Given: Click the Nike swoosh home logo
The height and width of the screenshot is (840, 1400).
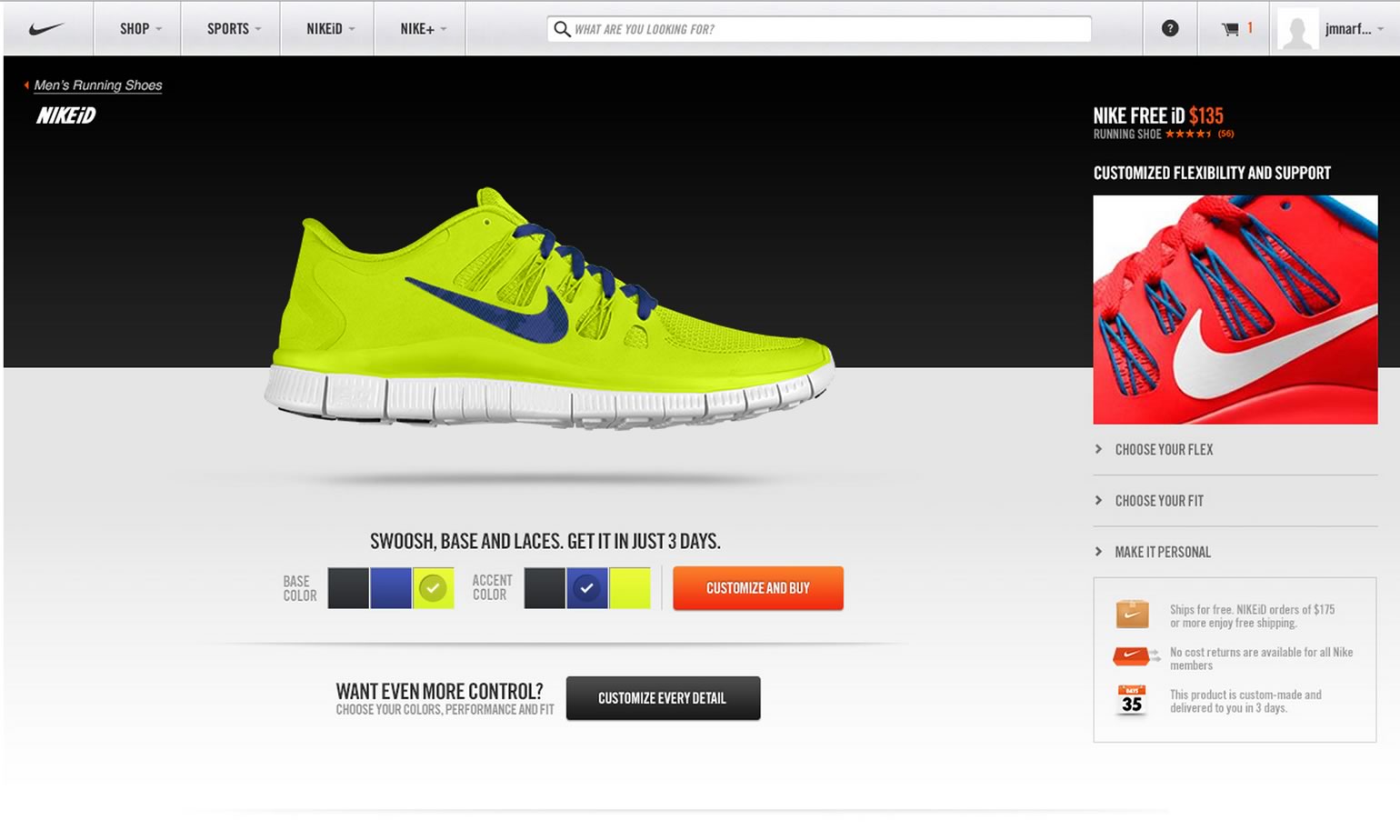Looking at the screenshot, I should pos(46,29).
